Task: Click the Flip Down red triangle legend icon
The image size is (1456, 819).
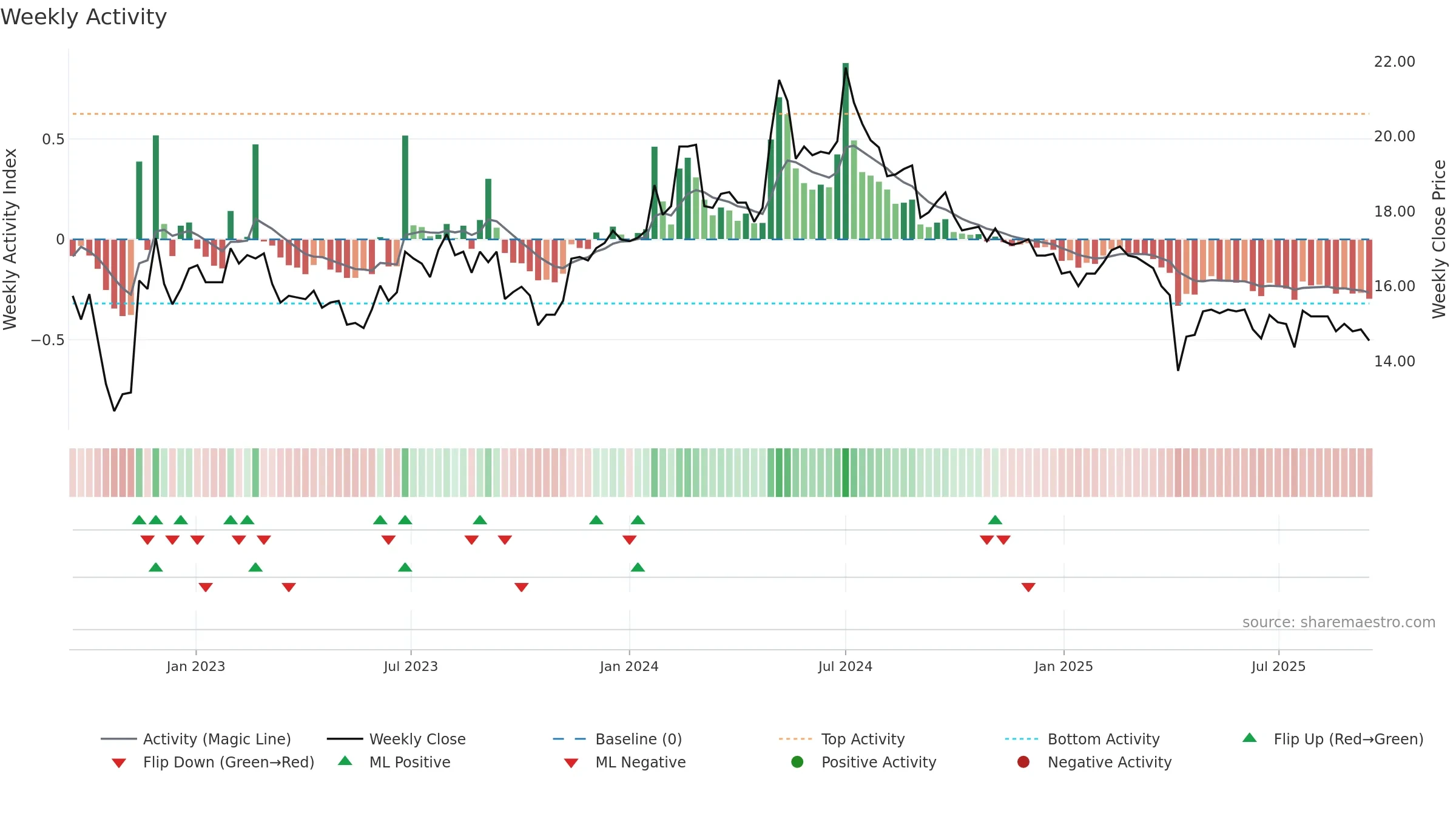Action: [119, 763]
